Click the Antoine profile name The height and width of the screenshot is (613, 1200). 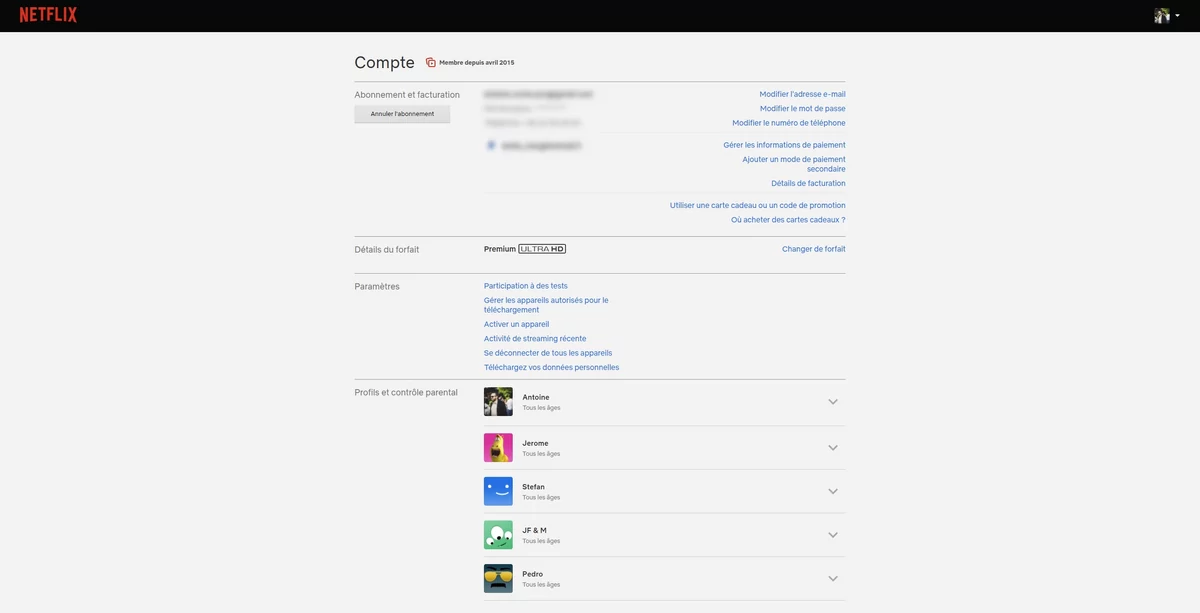536,397
